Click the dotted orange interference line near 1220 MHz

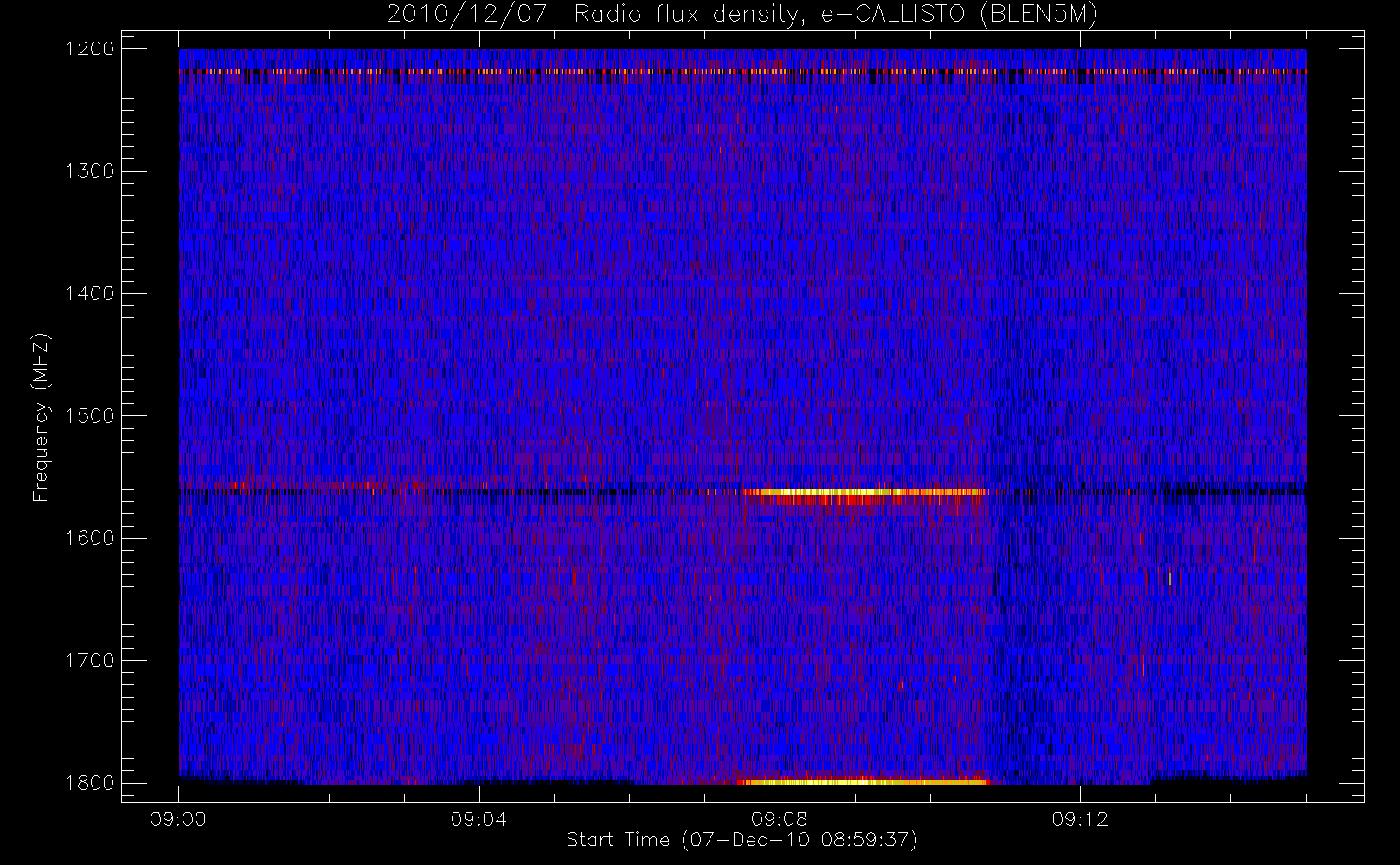pos(742,71)
